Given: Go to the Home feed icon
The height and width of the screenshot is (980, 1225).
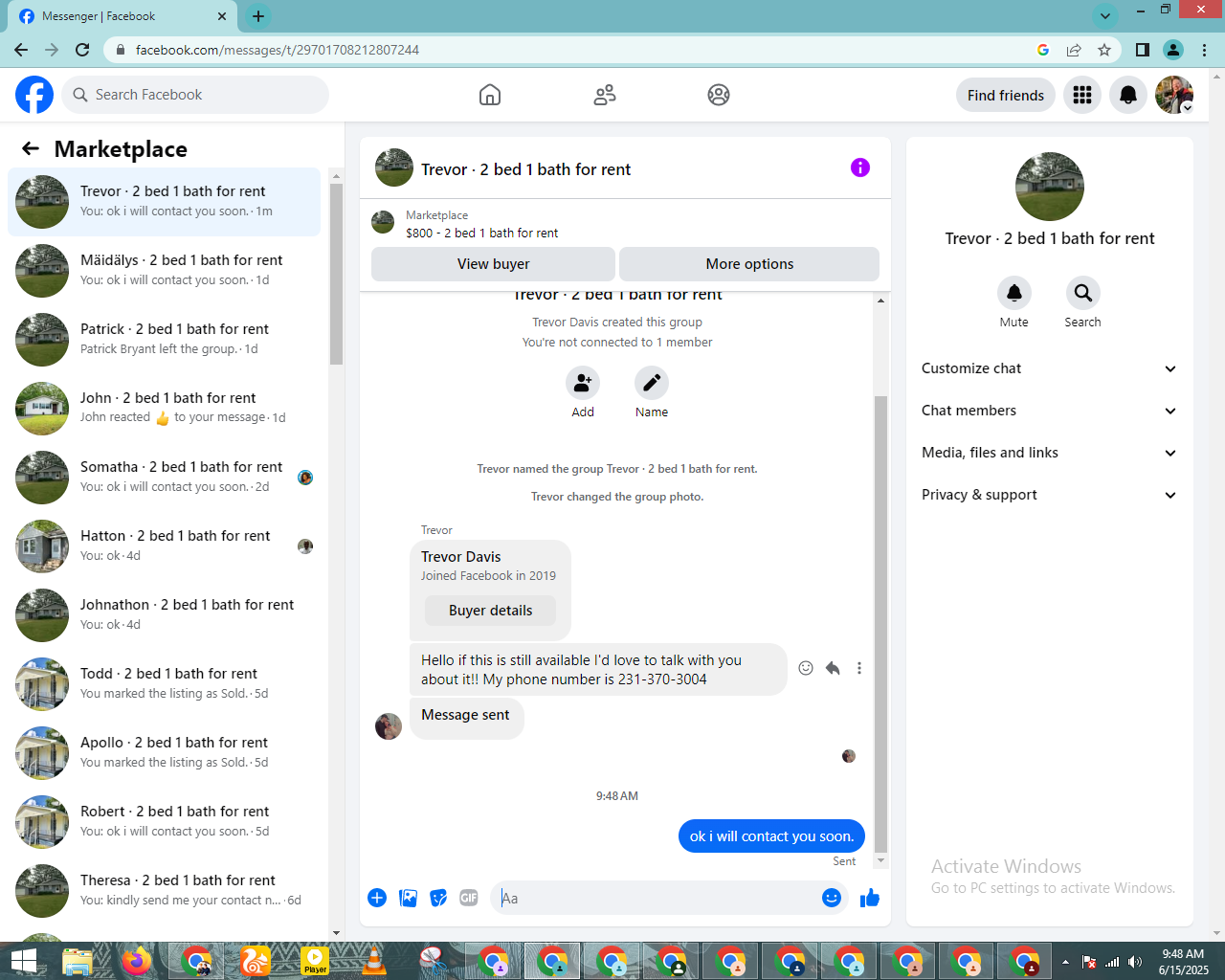Looking at the screenshot, I should coord(490,95).
